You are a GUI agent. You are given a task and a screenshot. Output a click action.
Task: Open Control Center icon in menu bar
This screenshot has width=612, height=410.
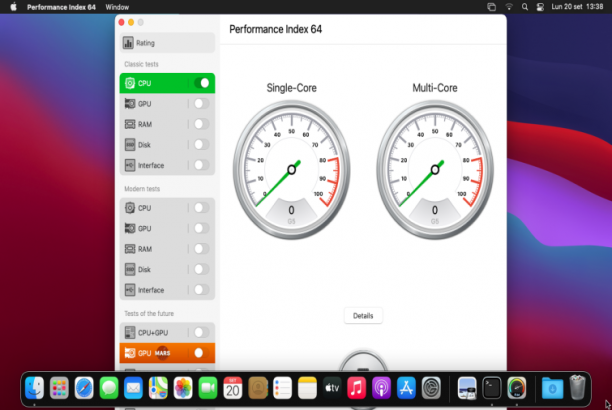(540, 7)
